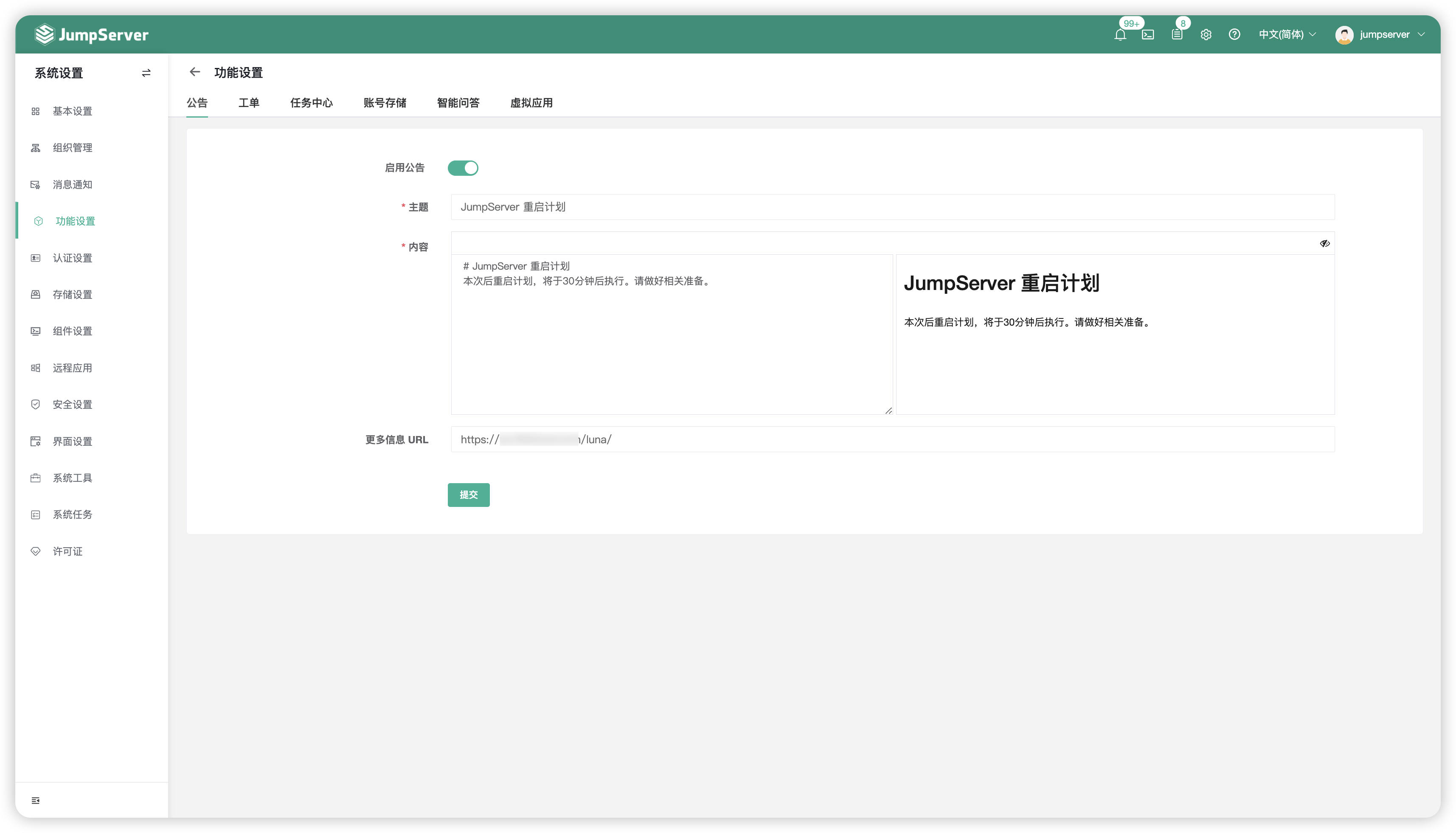Go back using the arrow next to 功能设置
This screenshot has height=833, width=1456.
194,72
